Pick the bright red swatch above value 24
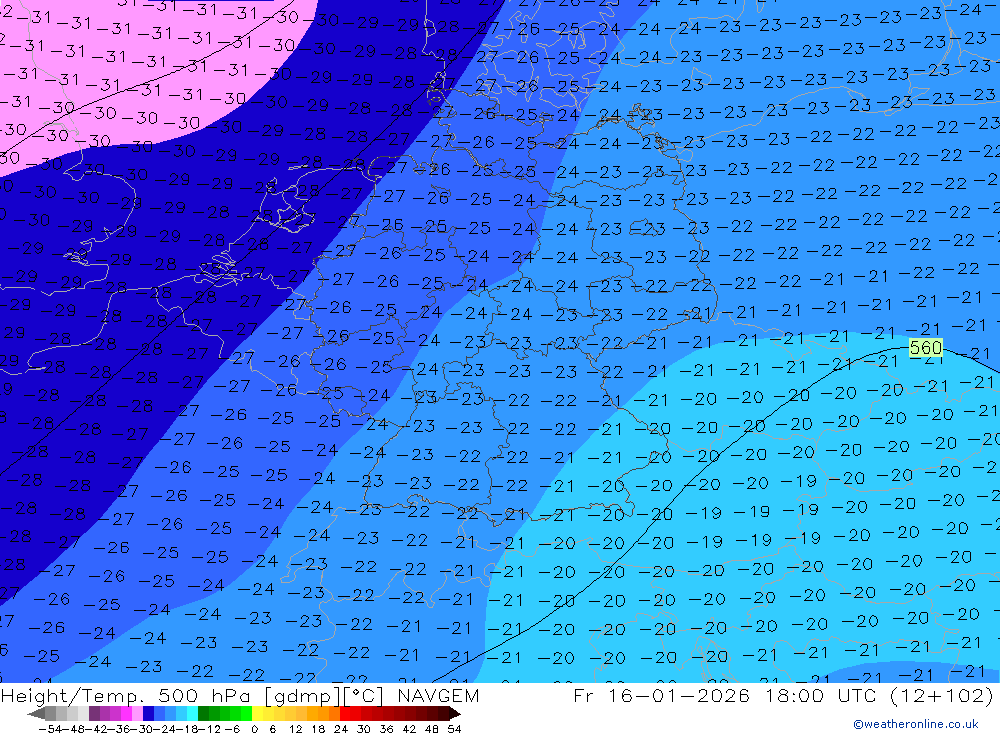Screen dimensions: 1000x733 pyautogui.click(x=345, y=713)
